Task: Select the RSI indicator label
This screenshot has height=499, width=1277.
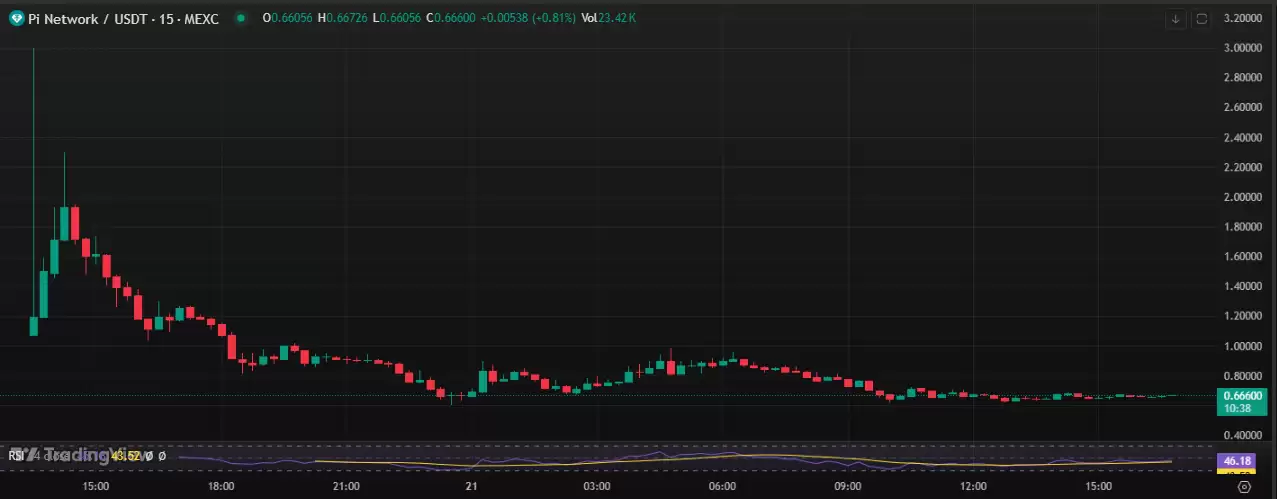Action: [16, 455]
